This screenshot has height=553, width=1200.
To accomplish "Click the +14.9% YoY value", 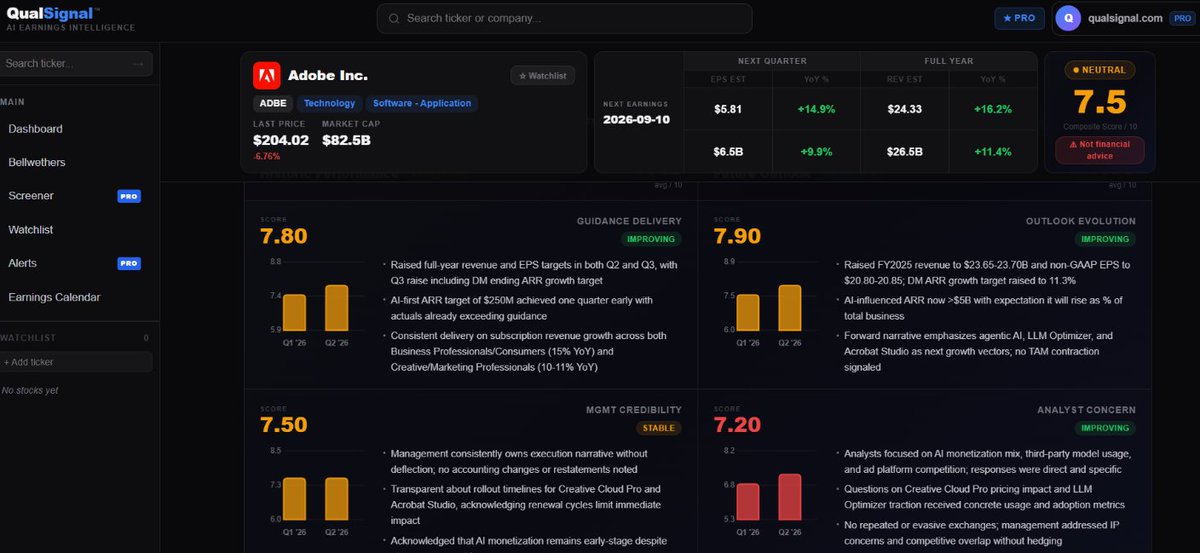I will [x=816, y=109].
